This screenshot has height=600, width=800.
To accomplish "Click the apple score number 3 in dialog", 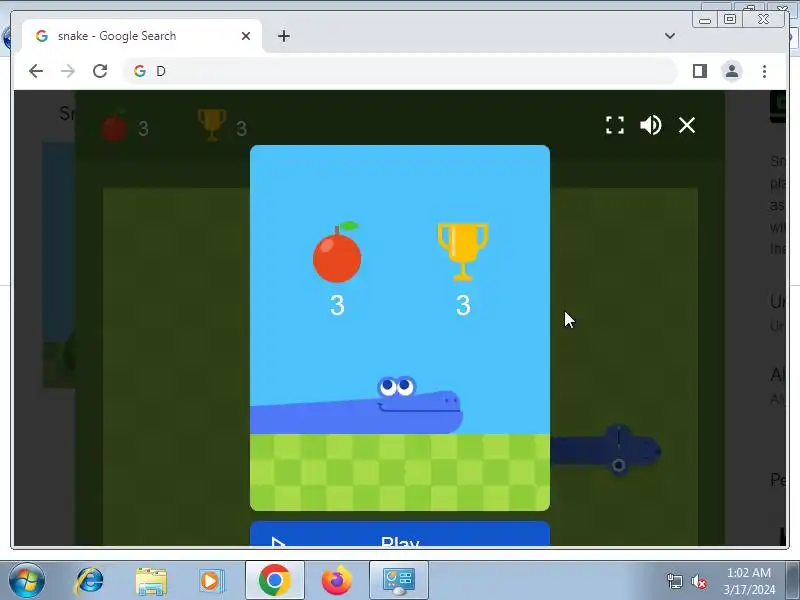I will pyautogui.click(x=337, y=305).
